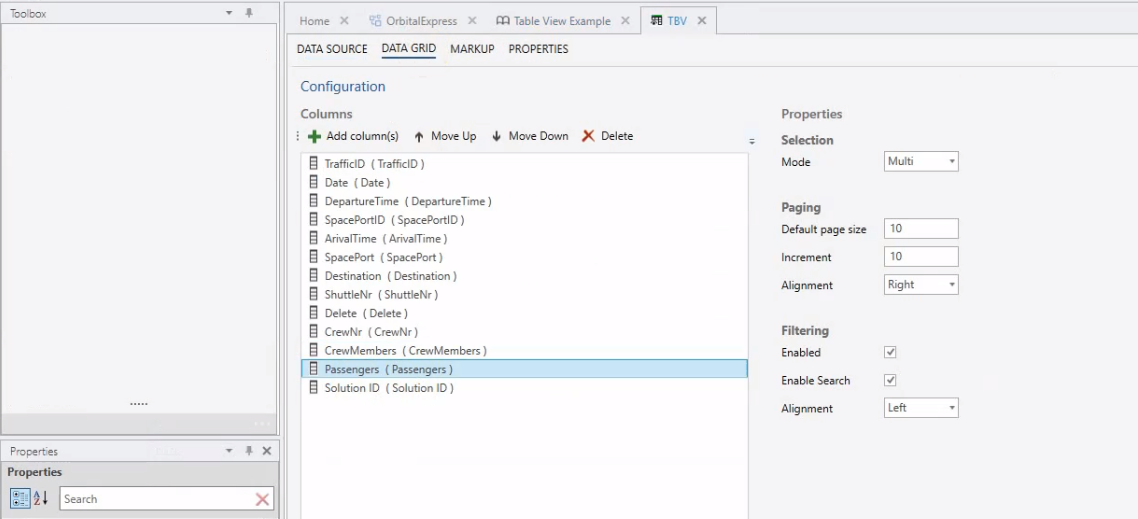Image resolution: width=1138 pixels, height=519 pixels.
Task: Switch to the OrbitalExpress document tab
Action: tap(421, 21)
